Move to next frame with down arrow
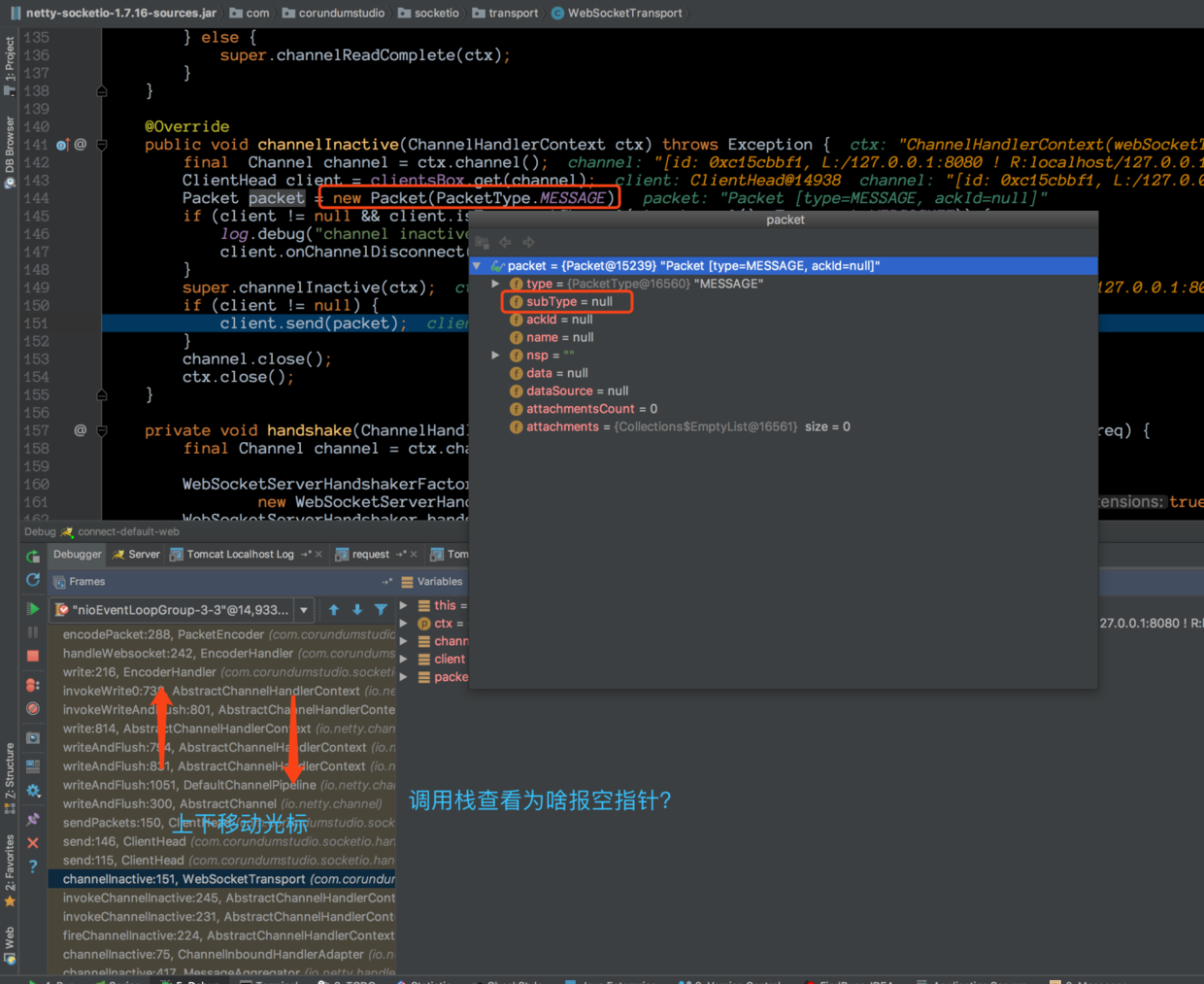Viewport: 1204px width, 984px height. point(357,610)
